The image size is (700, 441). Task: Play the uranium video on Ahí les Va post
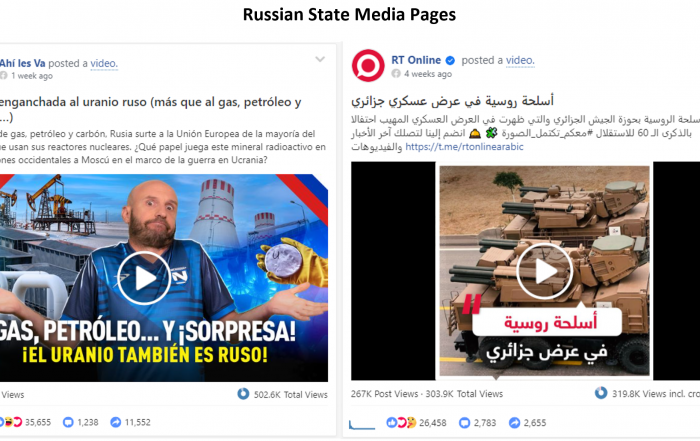[x=144, y=278]
